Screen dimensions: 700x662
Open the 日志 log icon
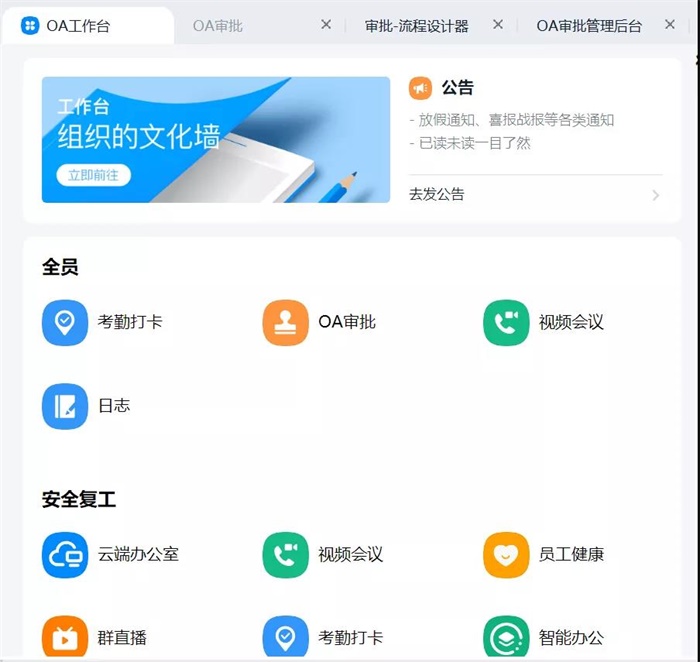[65, 406]
